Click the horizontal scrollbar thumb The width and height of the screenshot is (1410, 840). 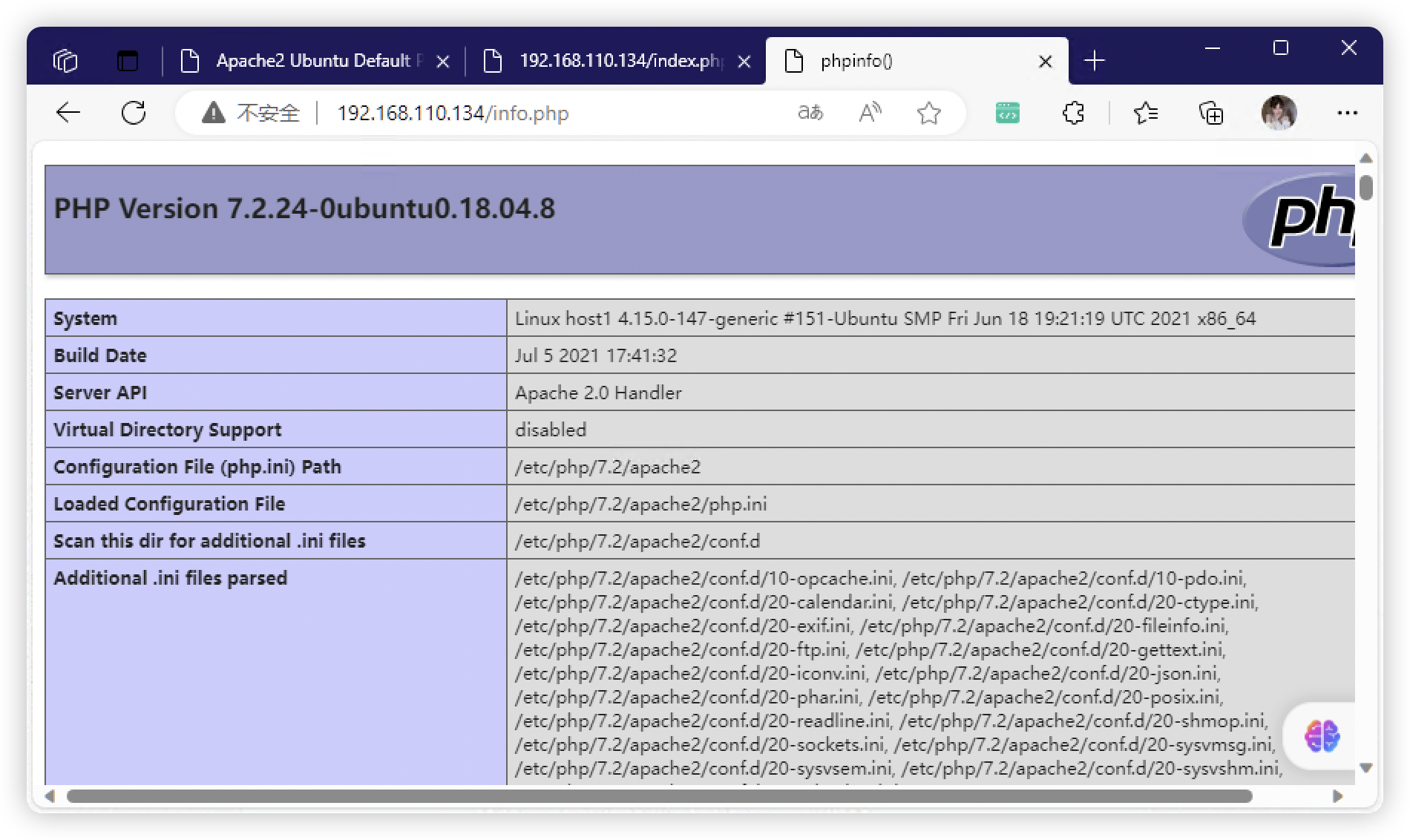[x=659, y=796]
